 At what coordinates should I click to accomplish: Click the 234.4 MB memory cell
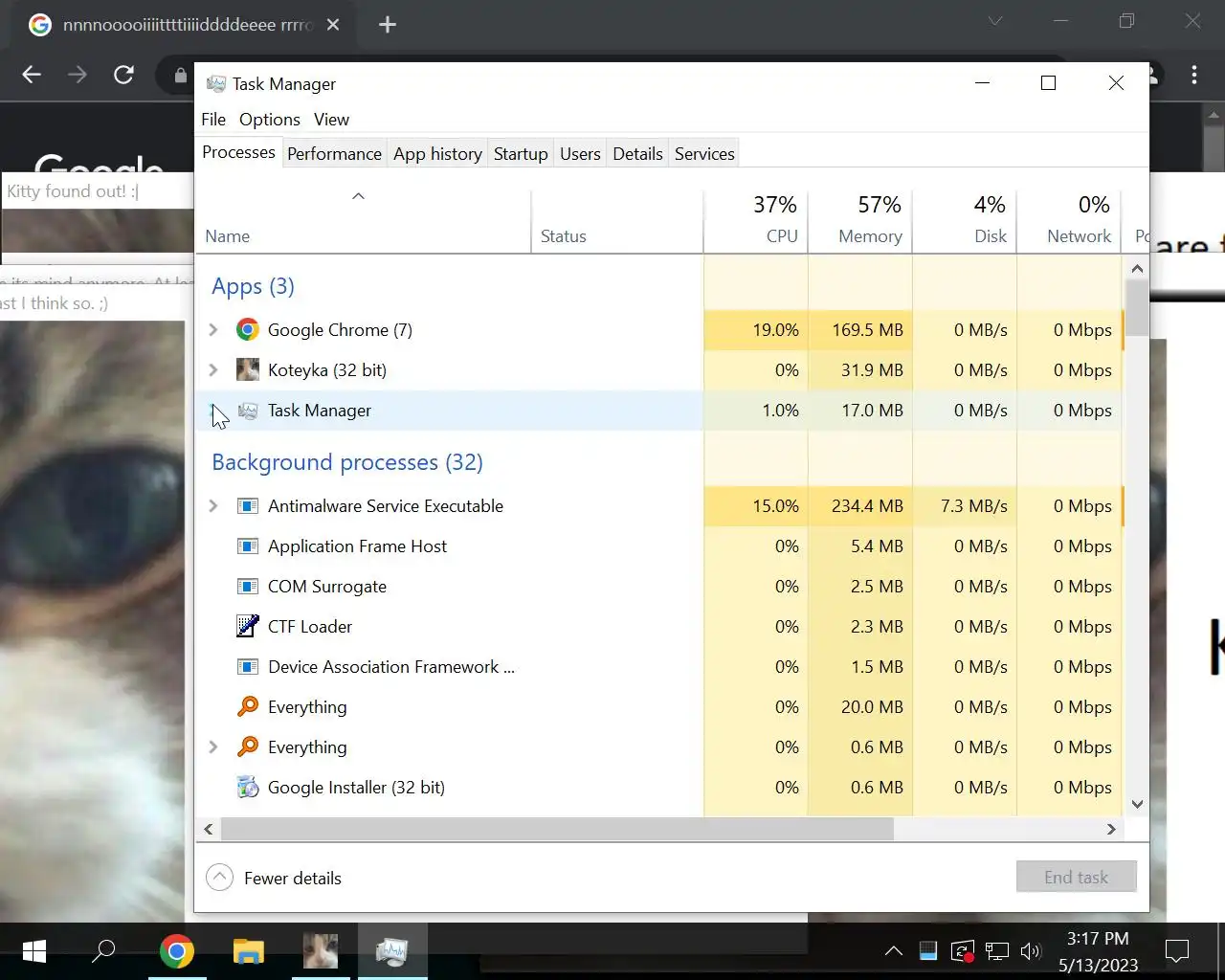pos(860,505)
